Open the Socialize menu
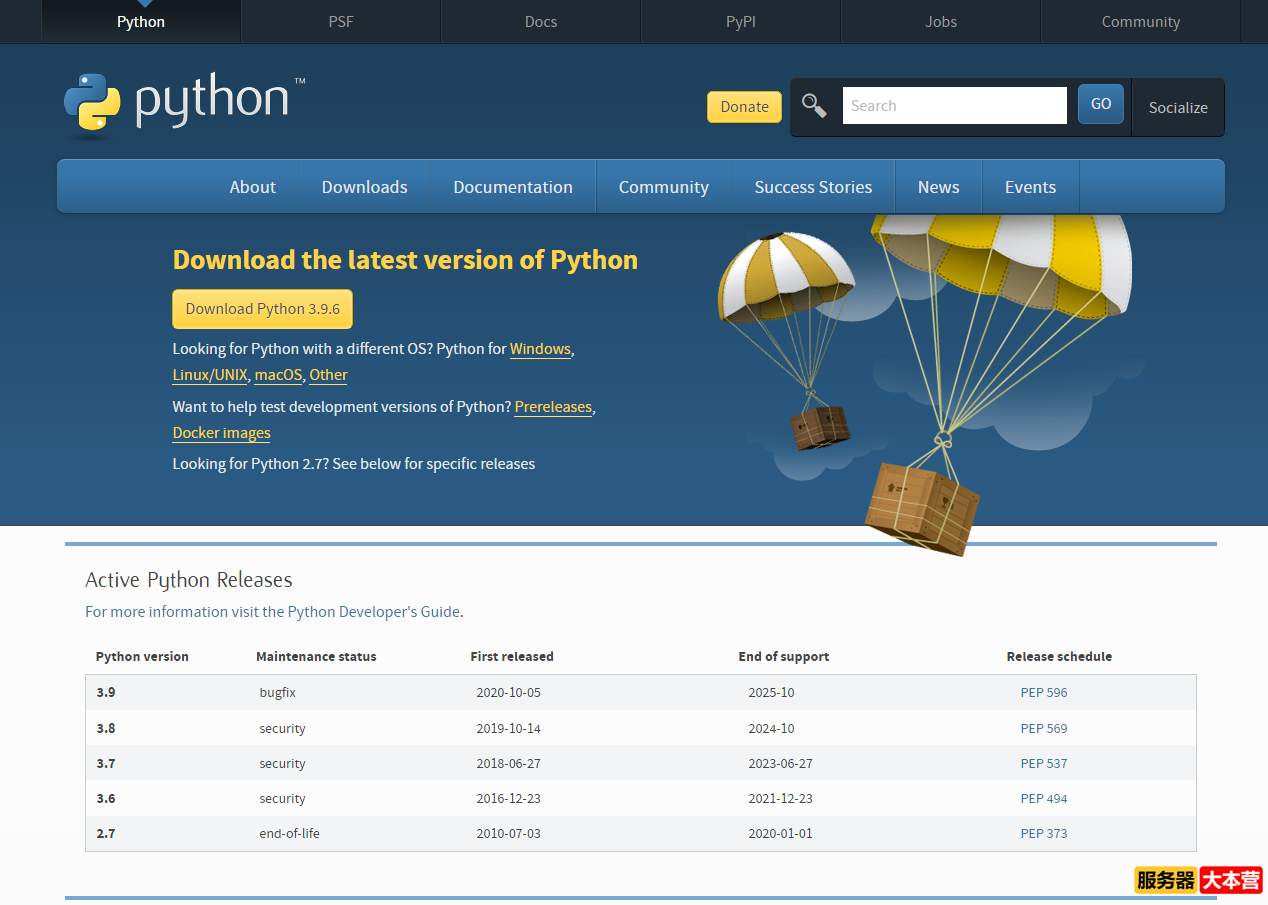The width and height of the screenshot is (1268, 905). (1178, 108)
